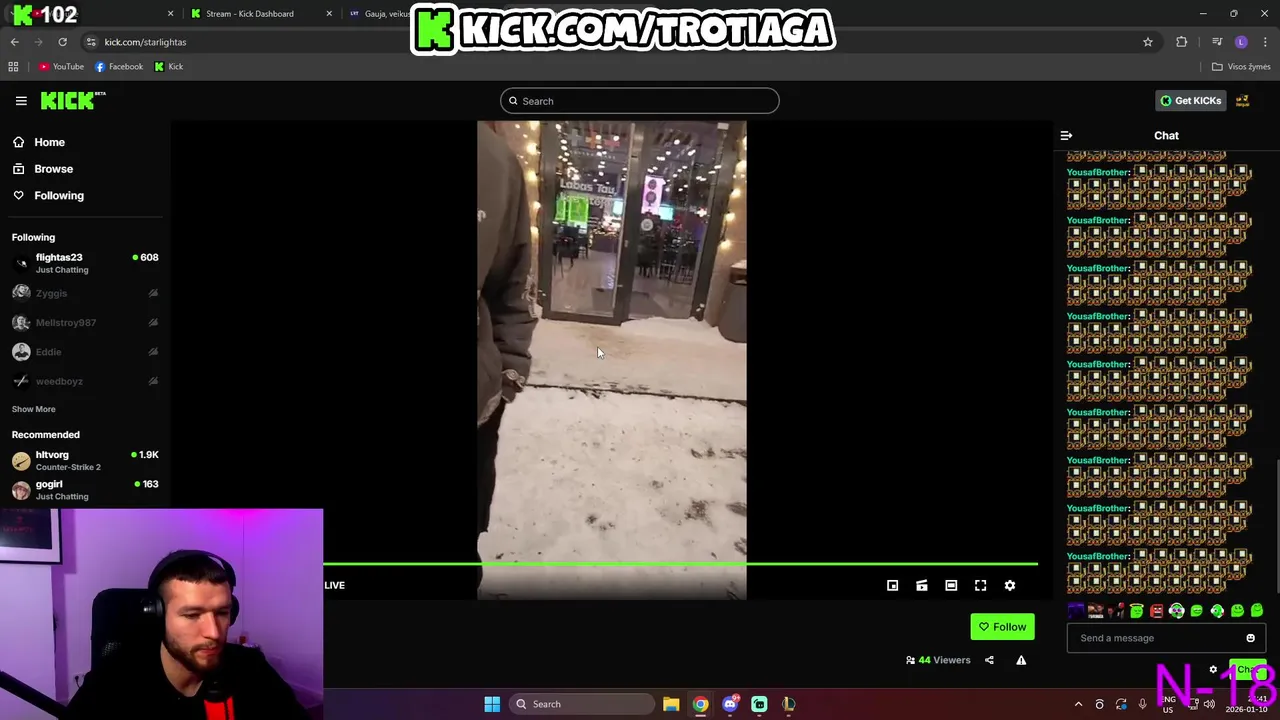The width and height of the screenshot is (1280, 720).
Task: Share the stream with share icon
Action: 989,660
